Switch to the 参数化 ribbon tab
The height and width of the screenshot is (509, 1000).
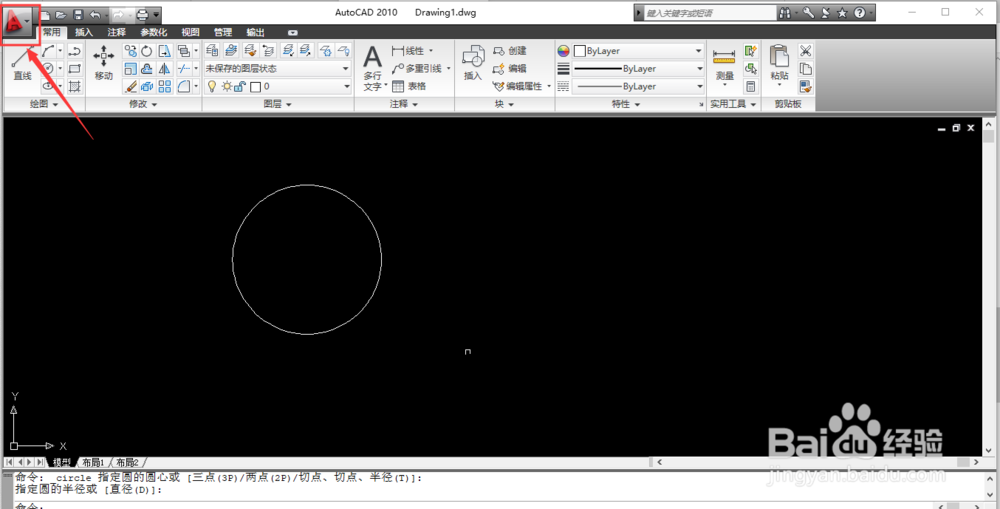(154, 32)
